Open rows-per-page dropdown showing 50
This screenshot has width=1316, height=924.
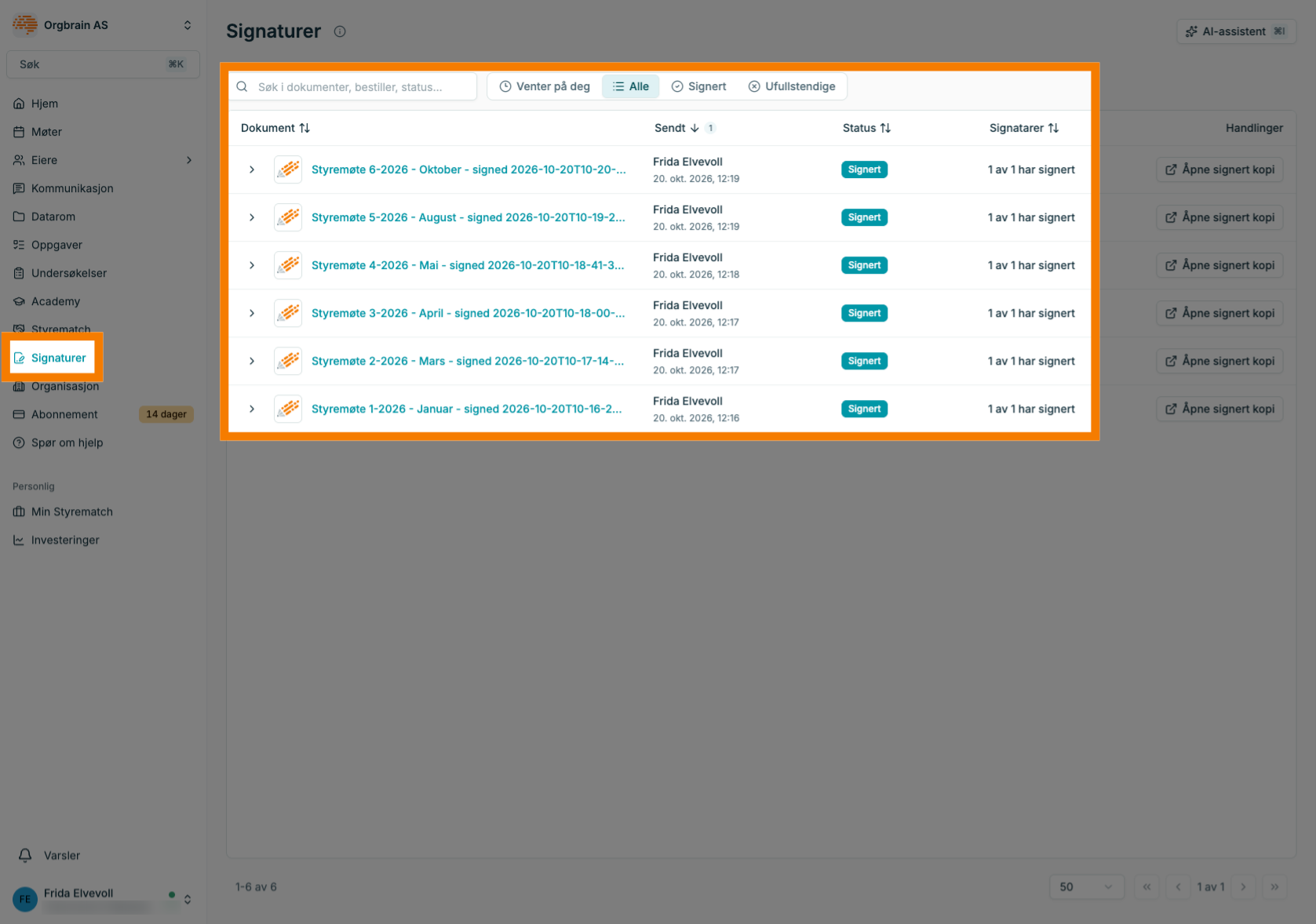coord(1087,887)
